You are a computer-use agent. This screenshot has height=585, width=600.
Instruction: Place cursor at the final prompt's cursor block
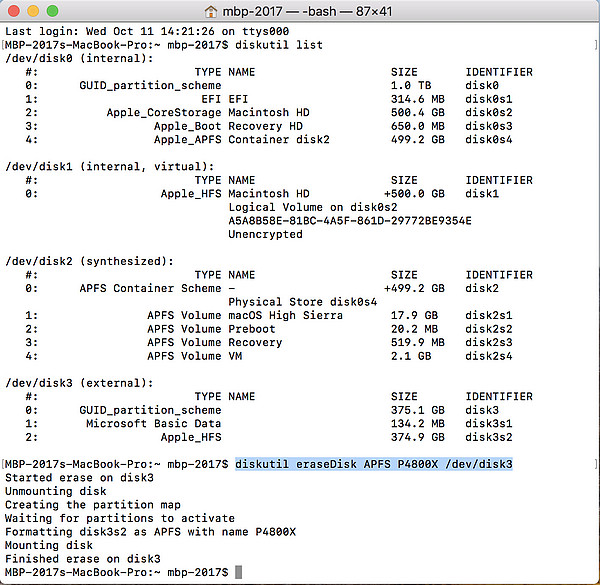pos(239,571)
